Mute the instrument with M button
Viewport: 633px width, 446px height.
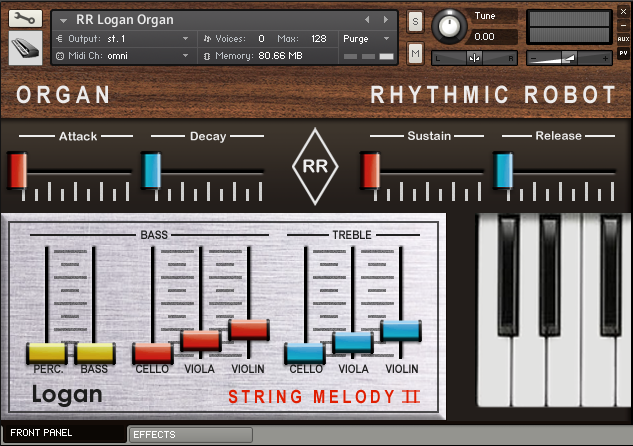click(415, 53)
